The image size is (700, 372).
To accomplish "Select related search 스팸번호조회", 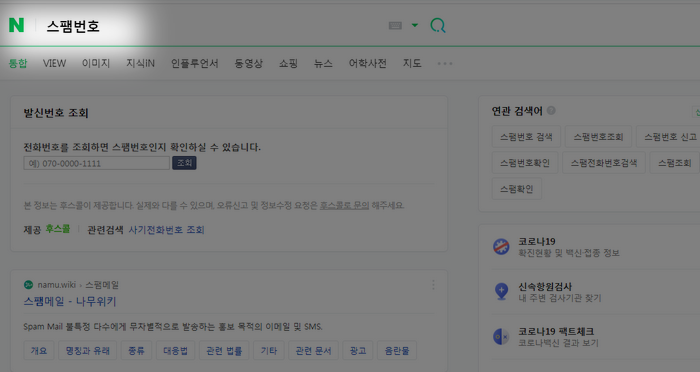I will pyautogui.click(x=598, y=137).
